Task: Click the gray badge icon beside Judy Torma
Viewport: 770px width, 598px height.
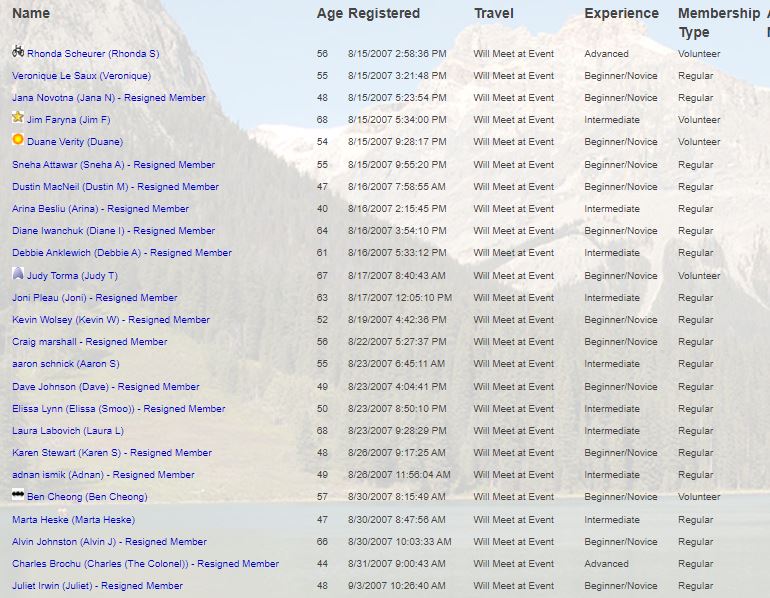Action: (x=18, y=274)
